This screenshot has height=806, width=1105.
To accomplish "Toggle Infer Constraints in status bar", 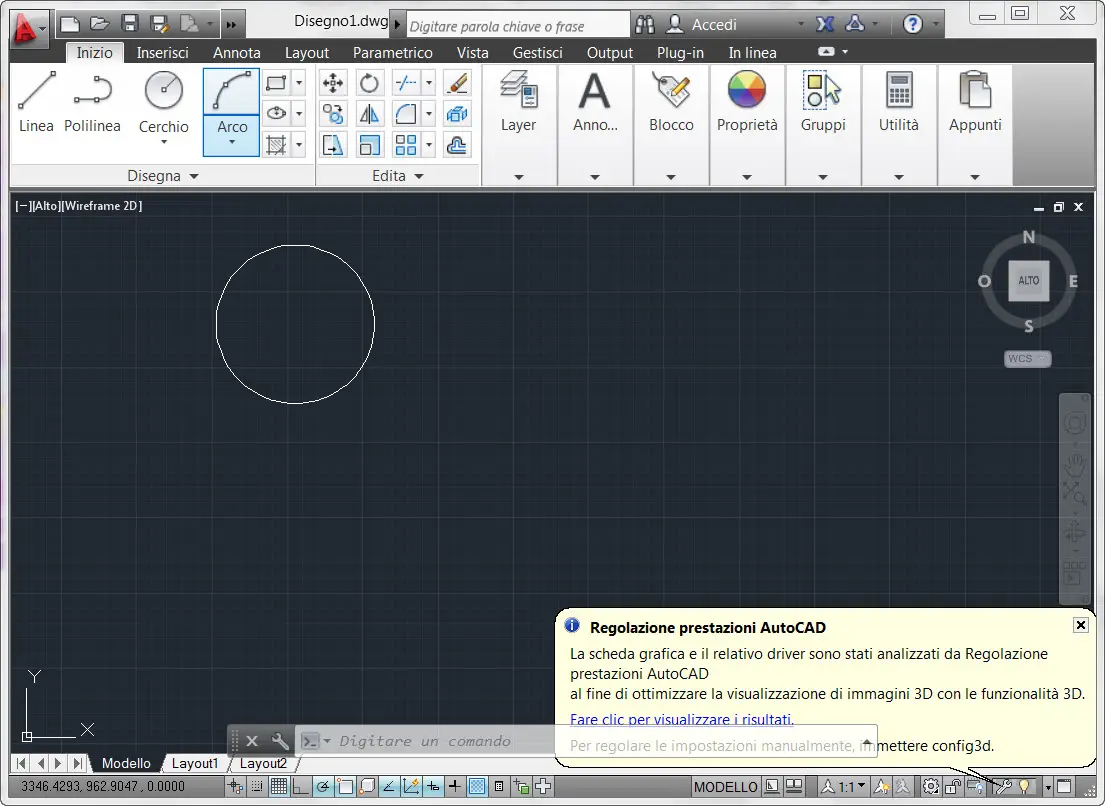I will 235,786.
